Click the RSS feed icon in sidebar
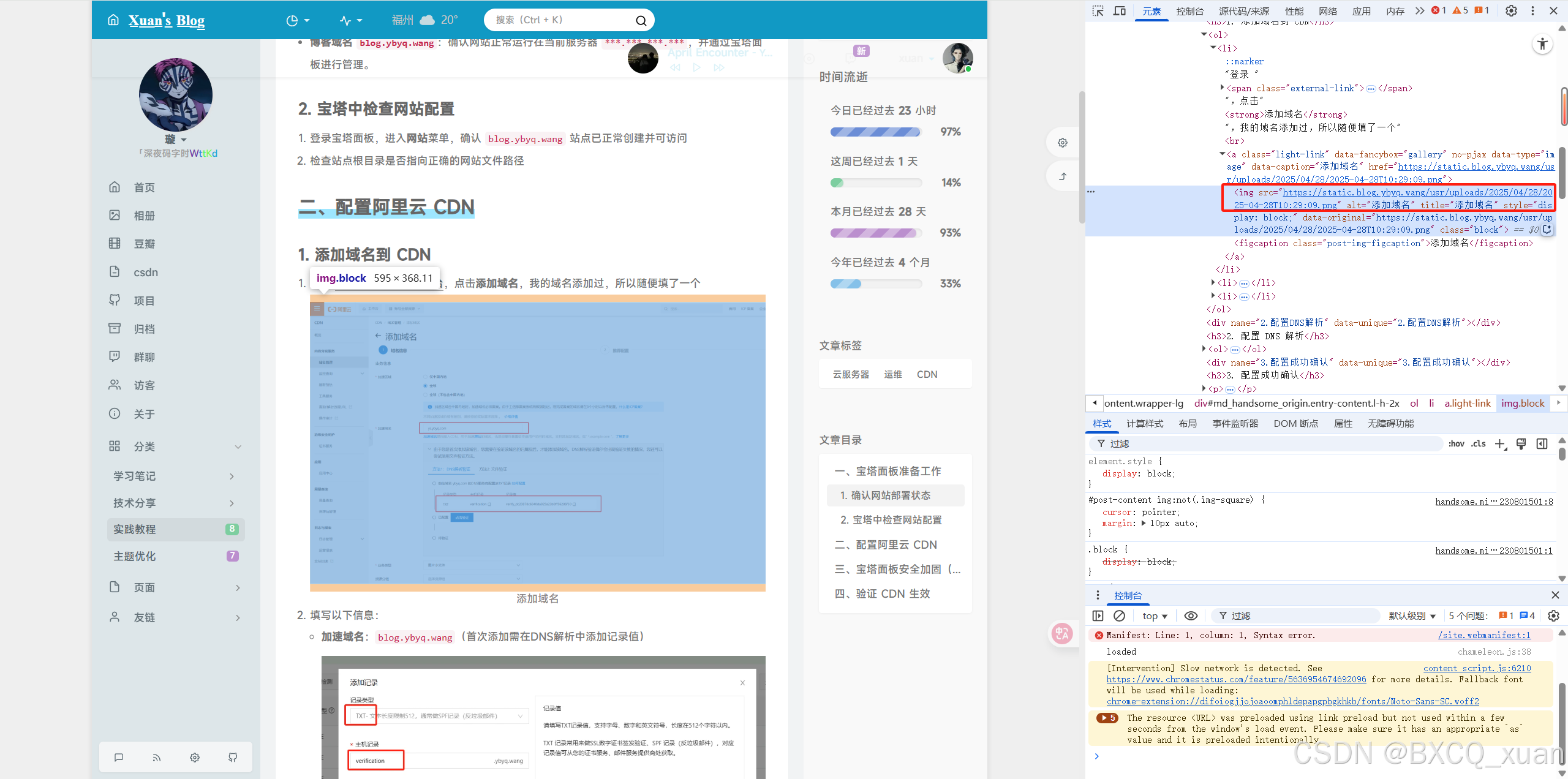The width and height of the screenshot is (1568, 779). click(x=157, y=758)
